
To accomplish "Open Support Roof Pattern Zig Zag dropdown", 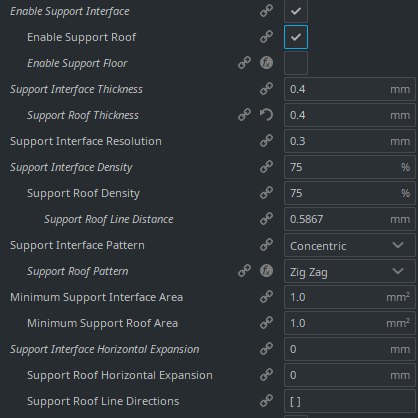I will click(x=350, y=271).
